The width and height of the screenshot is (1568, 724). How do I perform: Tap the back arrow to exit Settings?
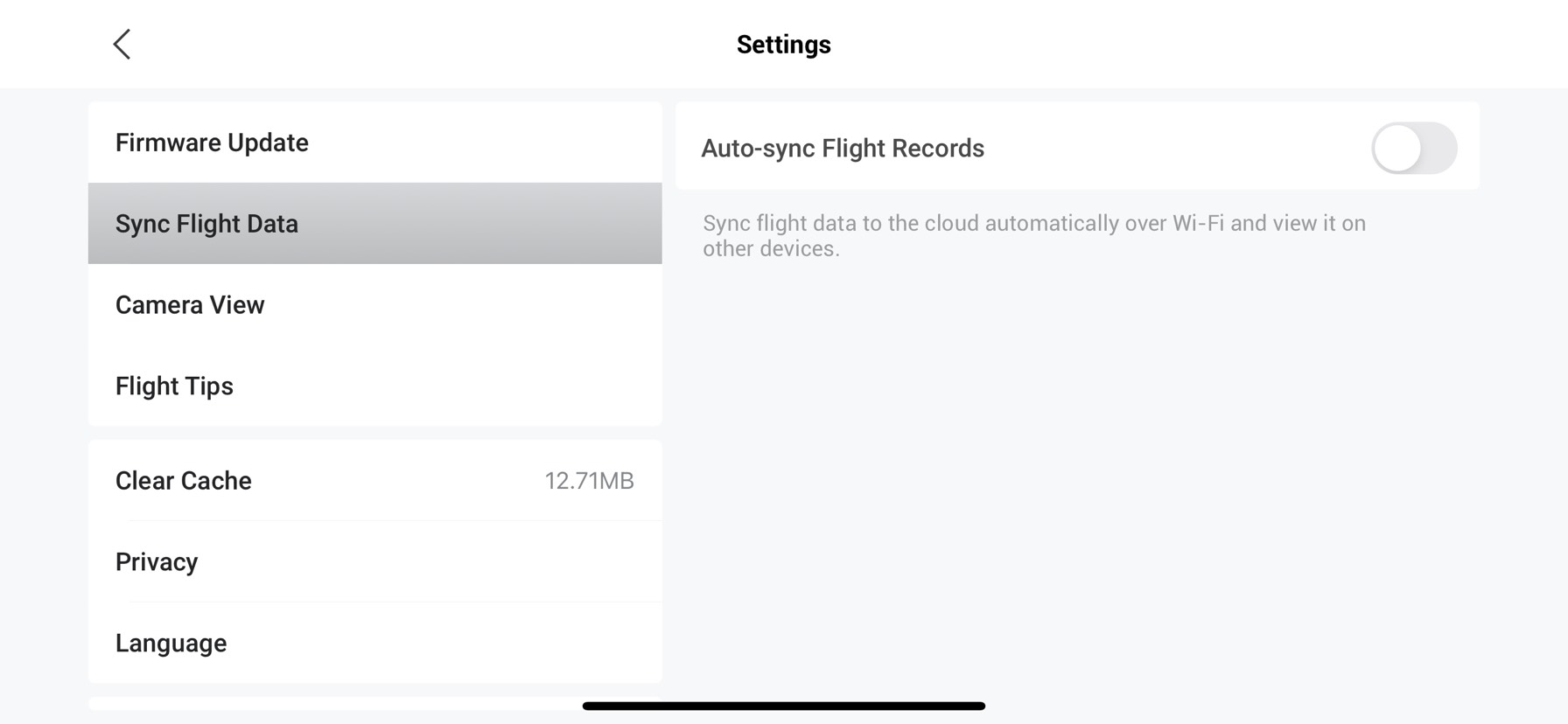coord(122,44)
